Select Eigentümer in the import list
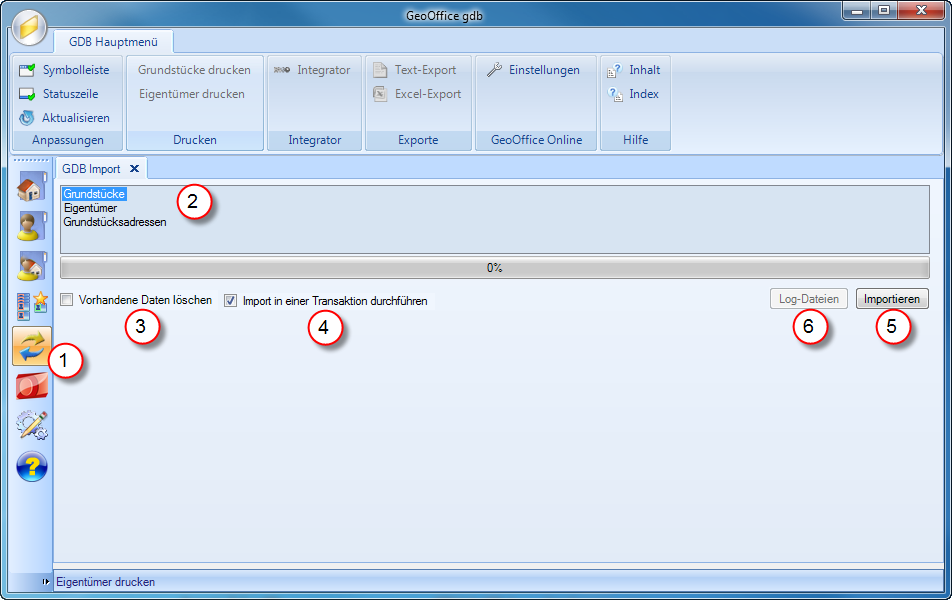Viewport: 952px width, 600px height. coord(90,208)
